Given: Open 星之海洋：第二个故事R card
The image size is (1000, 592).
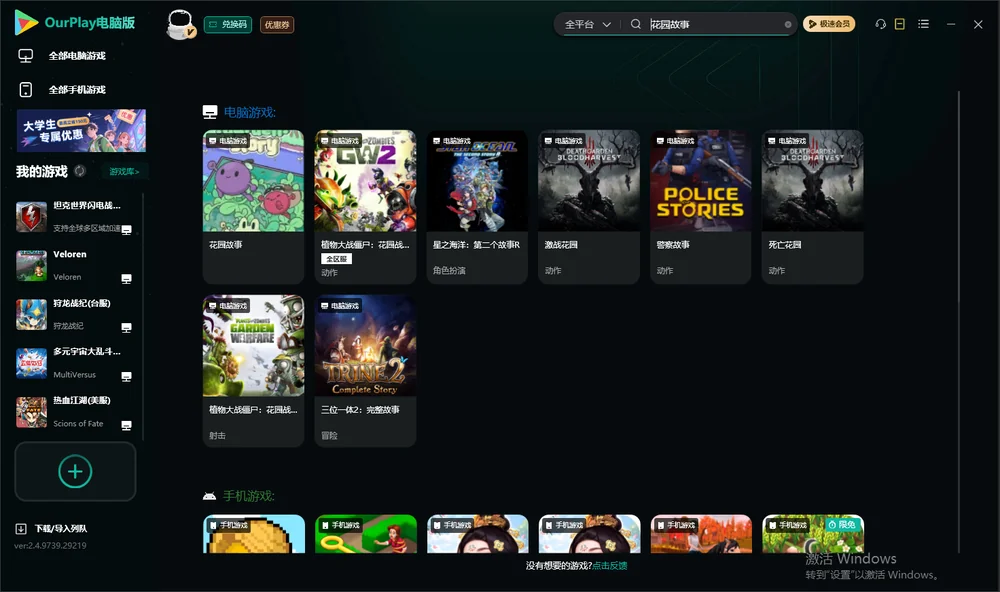Looking at the screenshot, I should tap(477, 207).
